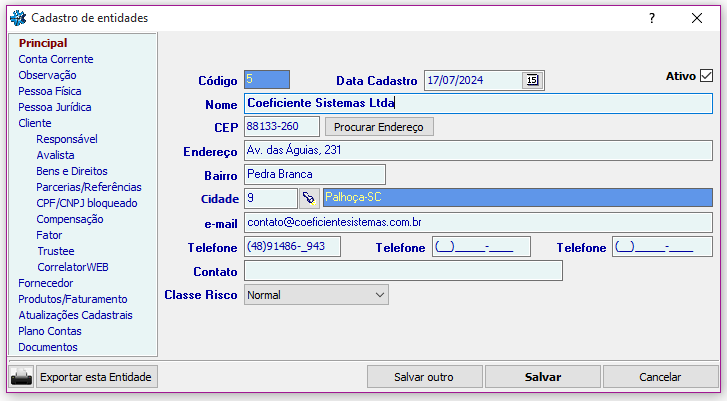Click the empty Contato field

[x=403, y=271]
